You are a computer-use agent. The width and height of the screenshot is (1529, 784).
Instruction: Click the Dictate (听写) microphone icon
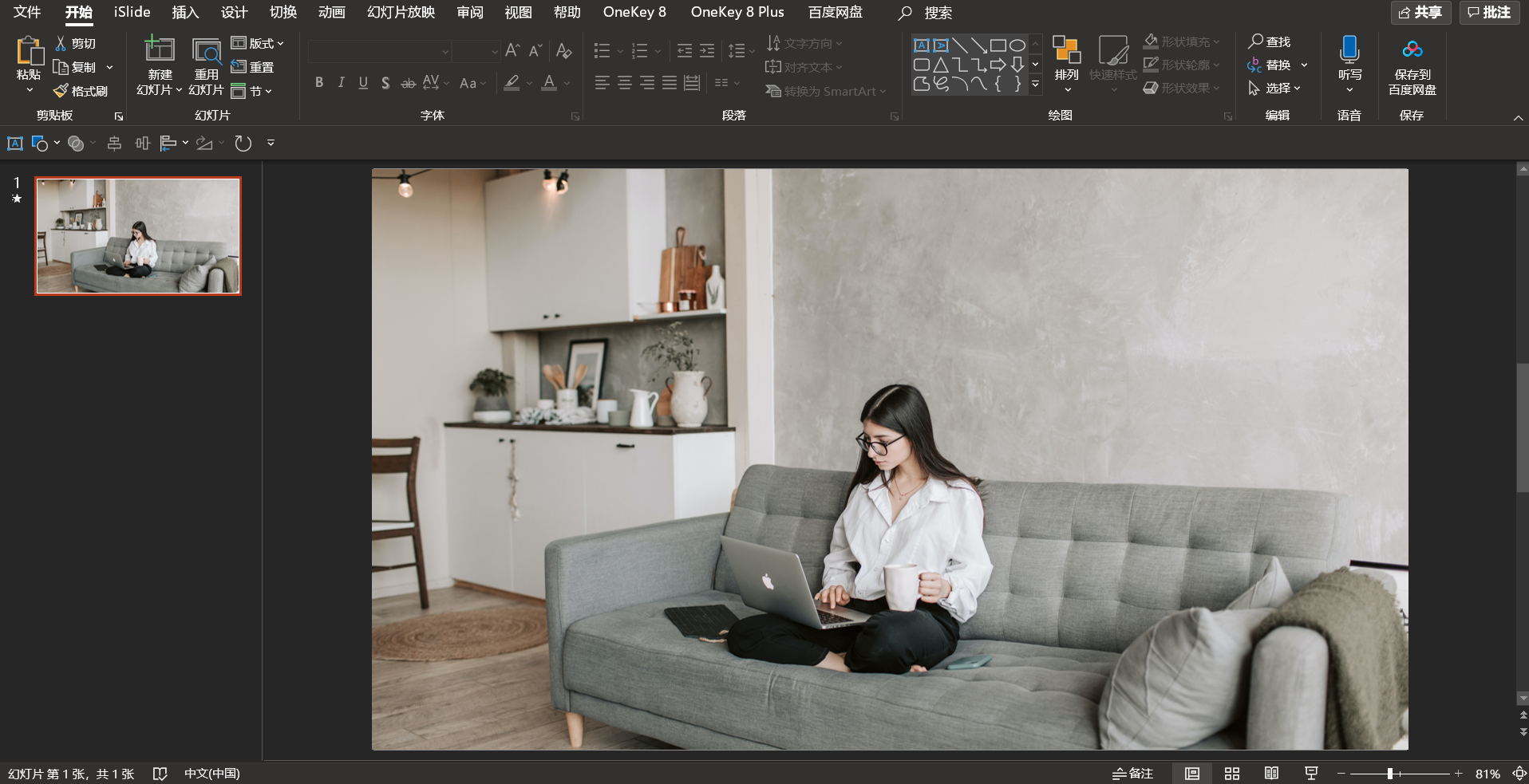1349,50
